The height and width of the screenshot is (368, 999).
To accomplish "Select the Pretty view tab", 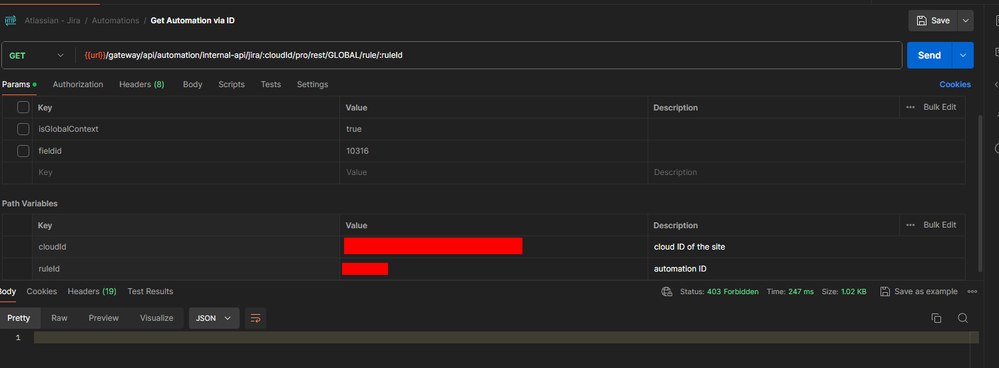I will click(x=19, y=318).
